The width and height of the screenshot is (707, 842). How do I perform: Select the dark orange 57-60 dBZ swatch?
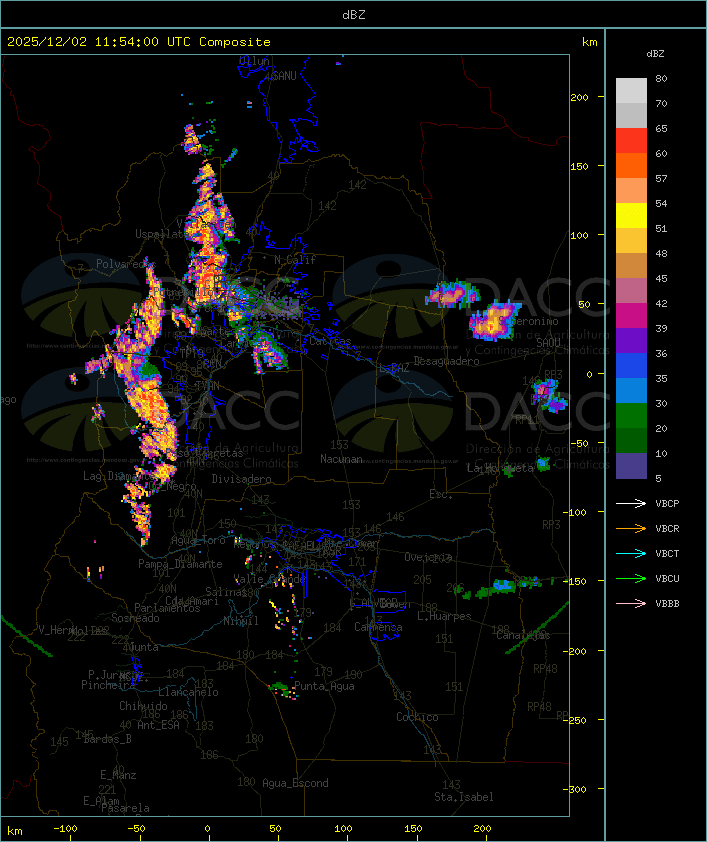tap(631, 166)
